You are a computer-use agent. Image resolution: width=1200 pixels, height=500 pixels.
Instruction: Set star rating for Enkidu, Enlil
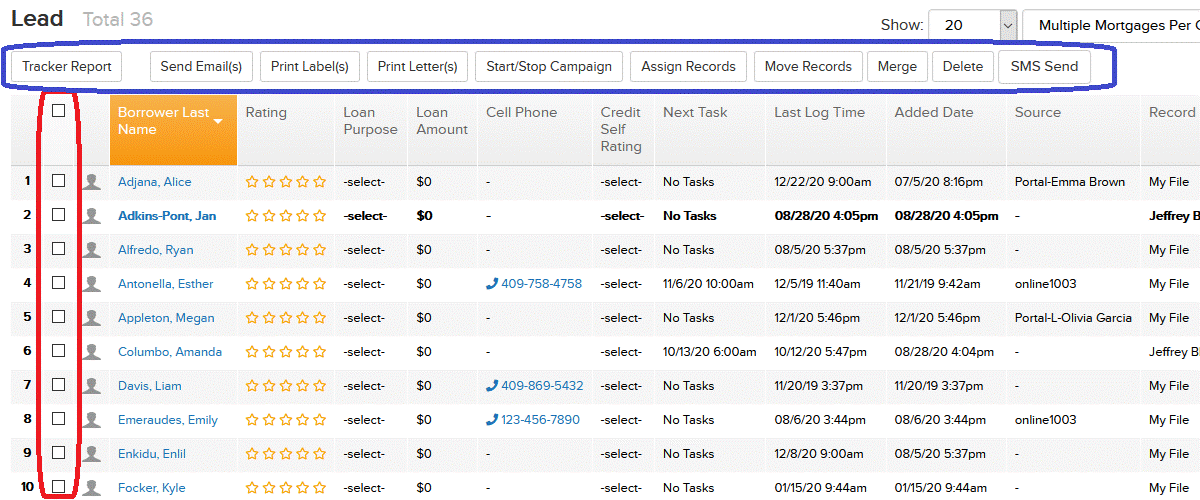(286, 454)
